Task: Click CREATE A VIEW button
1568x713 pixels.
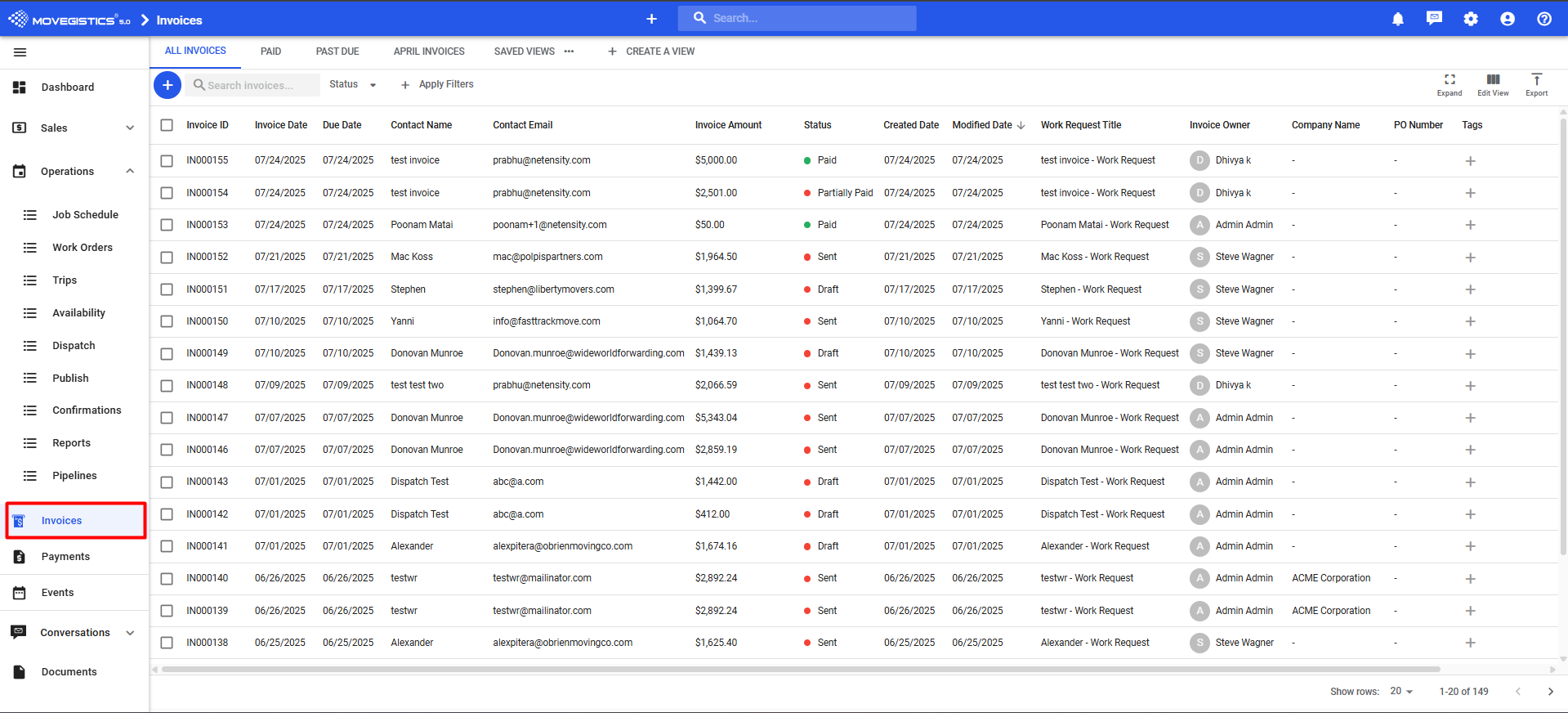Action: (x=651, y=52)
